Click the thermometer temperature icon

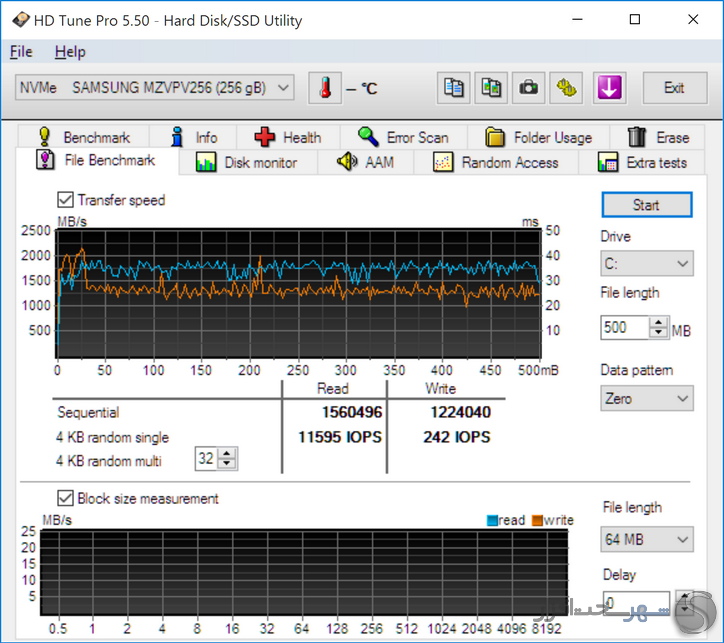click(x=325, y=88)
